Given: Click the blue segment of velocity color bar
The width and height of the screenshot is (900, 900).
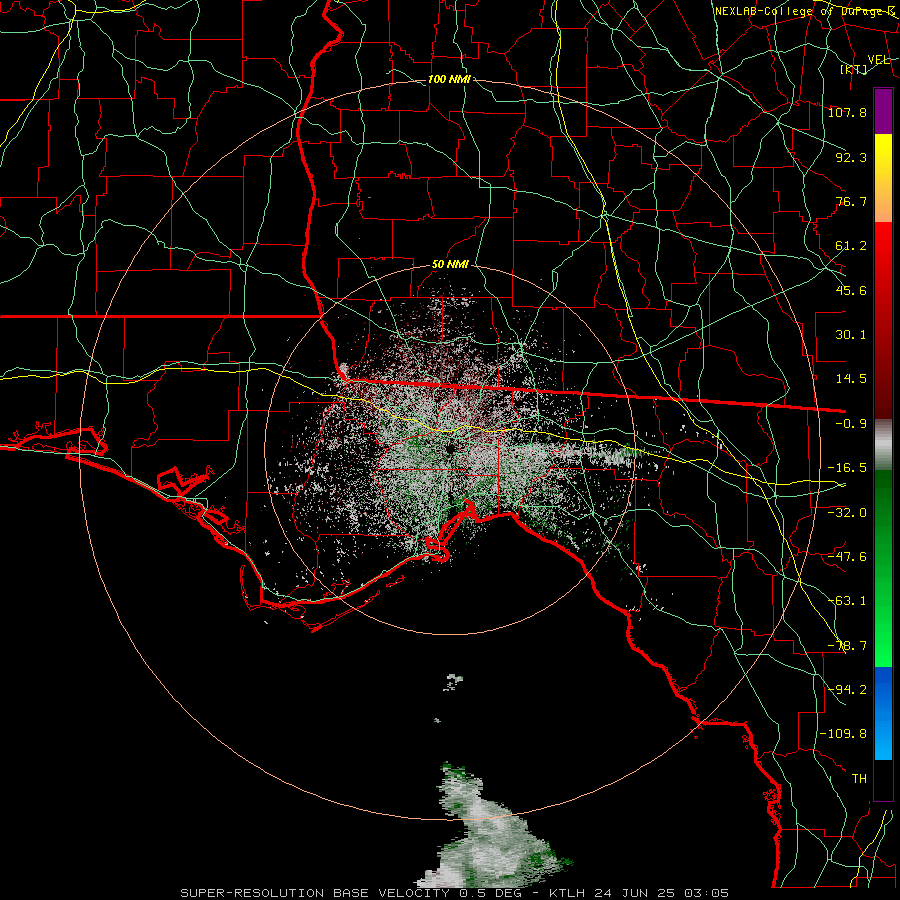Looking at the screenshot, I should click(883, 713).
